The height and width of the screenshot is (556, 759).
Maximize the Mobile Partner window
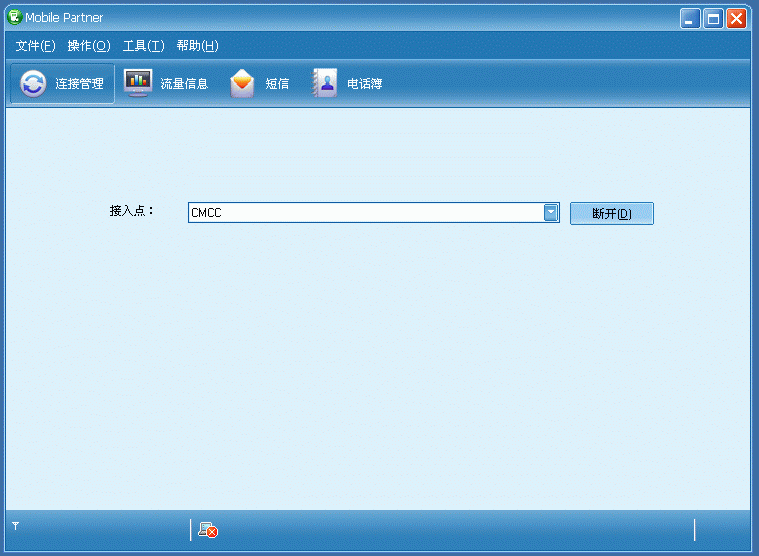click(713, 18)
